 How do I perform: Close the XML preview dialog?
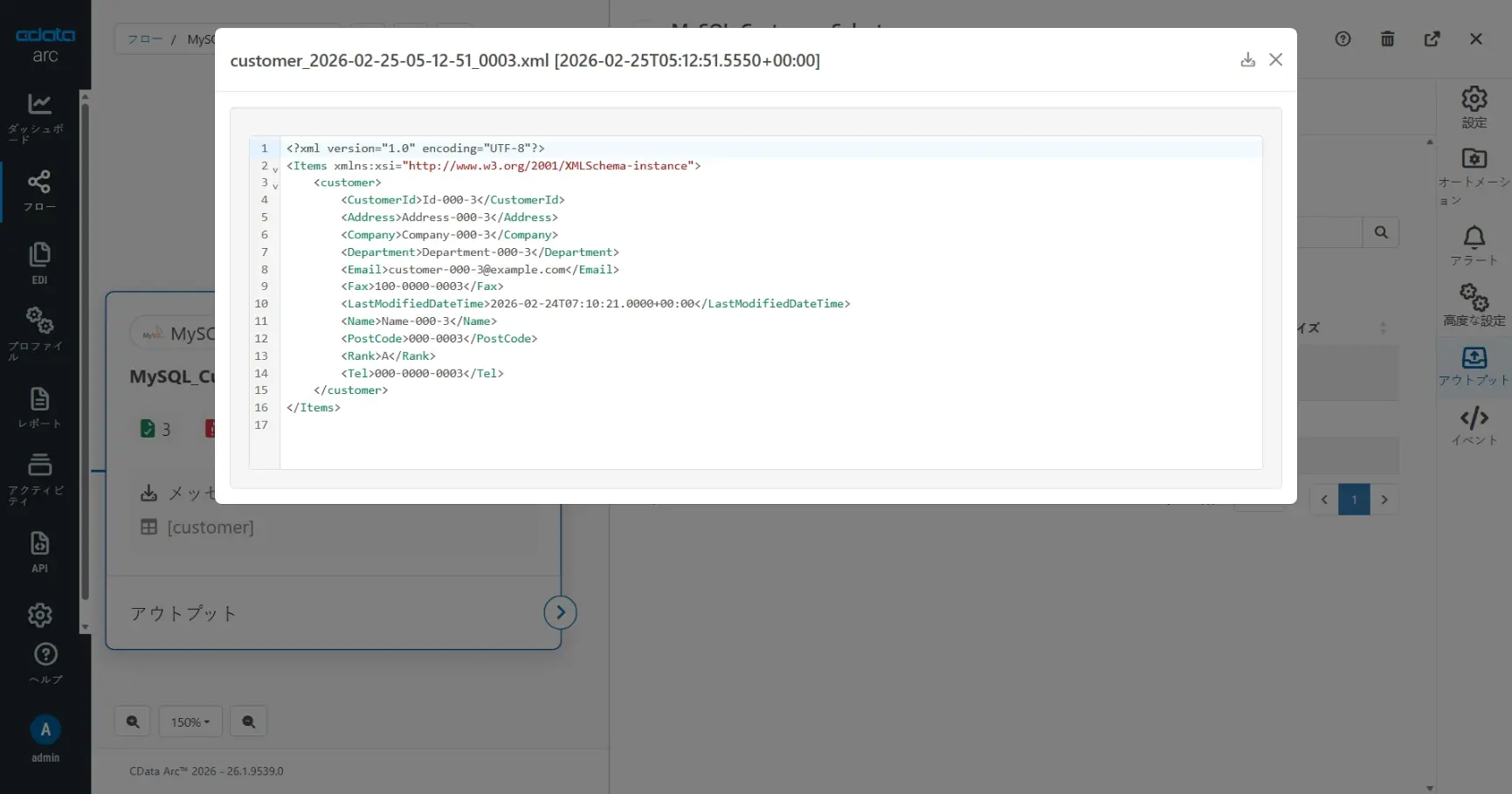tap(1275, 59)
